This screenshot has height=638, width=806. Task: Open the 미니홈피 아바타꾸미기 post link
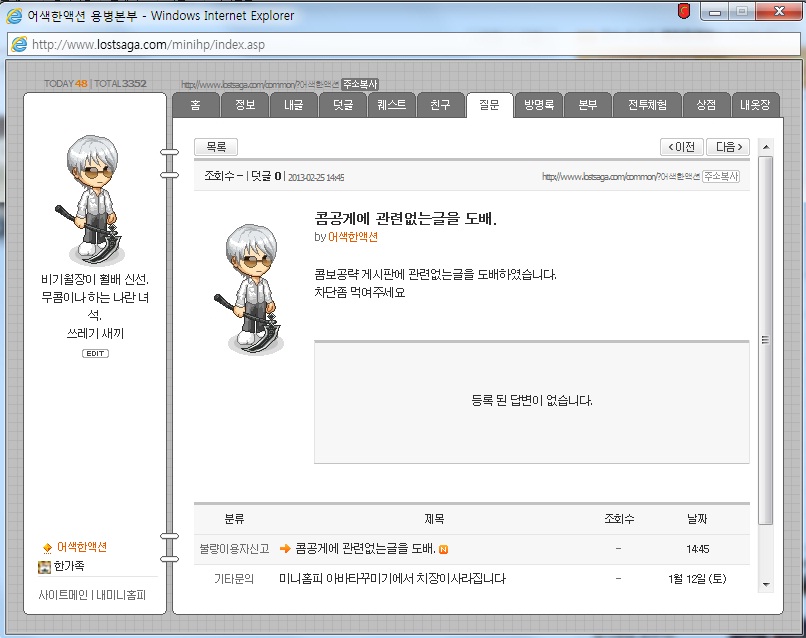pos(392,579)
